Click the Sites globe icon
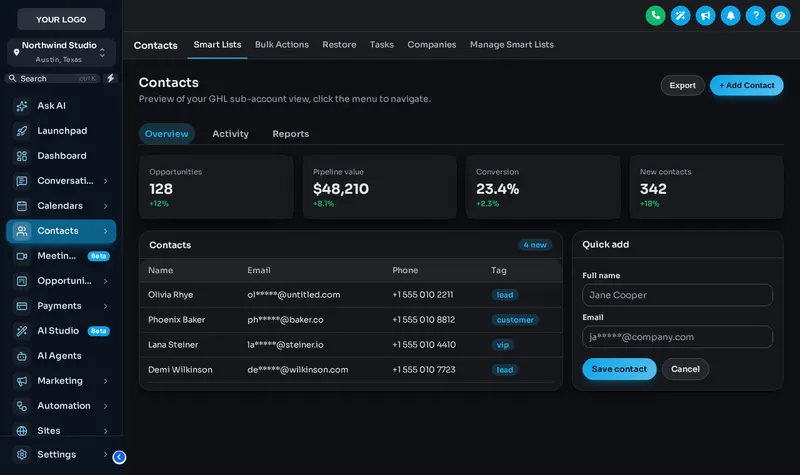Screen dimensions: 800x475 coord(22,431)
